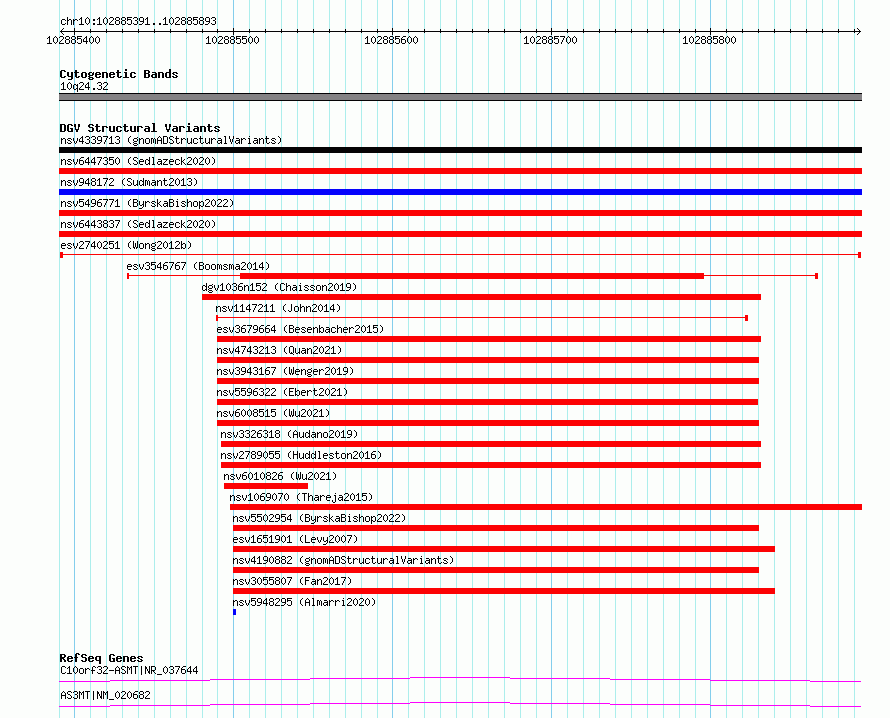Open the esv3679664 (Besenbacher2015) variant label
This screenshot has width=890, height=718.
tap(300, 329)
